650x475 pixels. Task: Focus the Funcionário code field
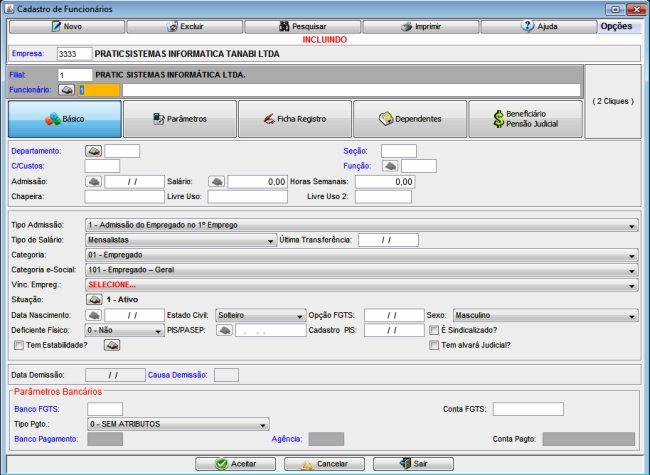pyautogui.click(x=99, y=90)
